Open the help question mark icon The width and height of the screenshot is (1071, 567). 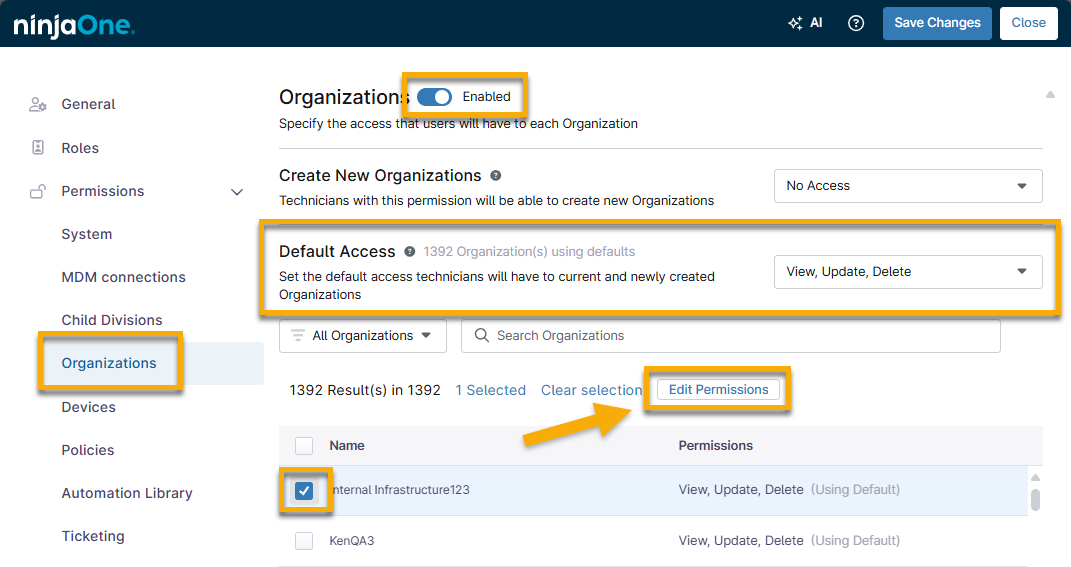856,23
